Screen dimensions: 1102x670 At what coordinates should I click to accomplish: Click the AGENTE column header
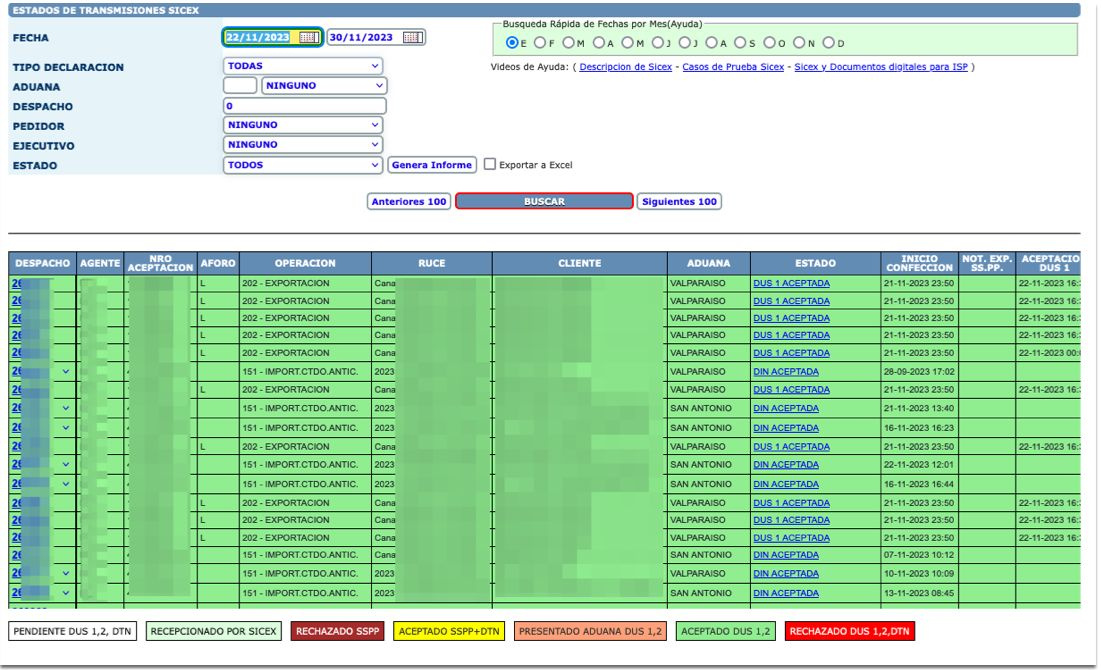click(100, 263)
